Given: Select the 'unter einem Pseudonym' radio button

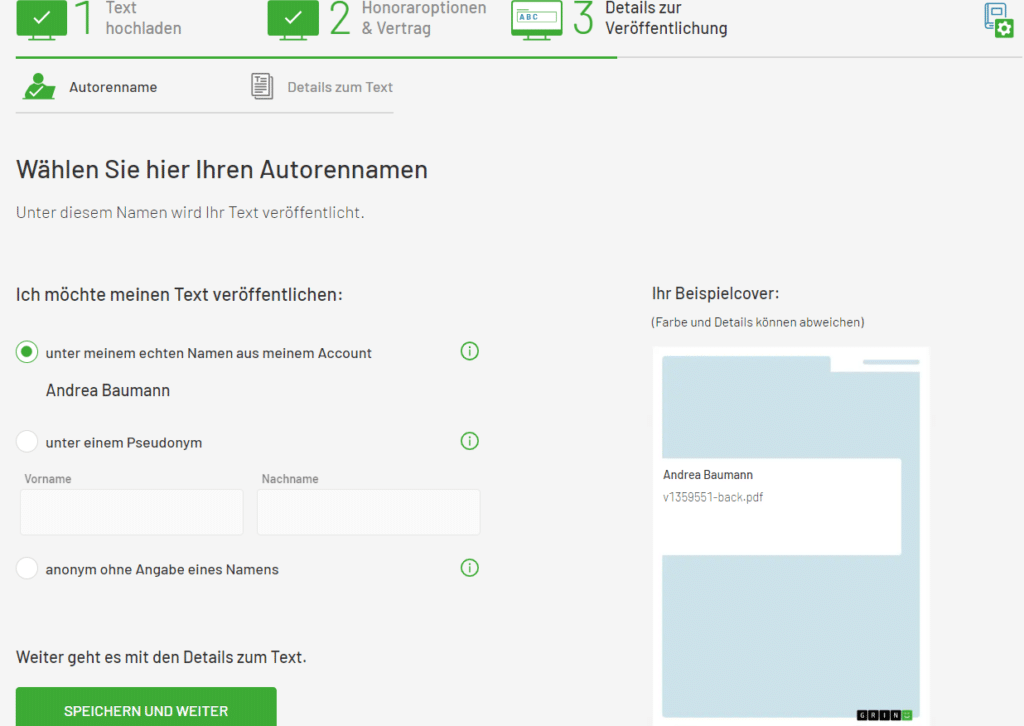Looking at the screenshot, I should [x=27, y=442].
